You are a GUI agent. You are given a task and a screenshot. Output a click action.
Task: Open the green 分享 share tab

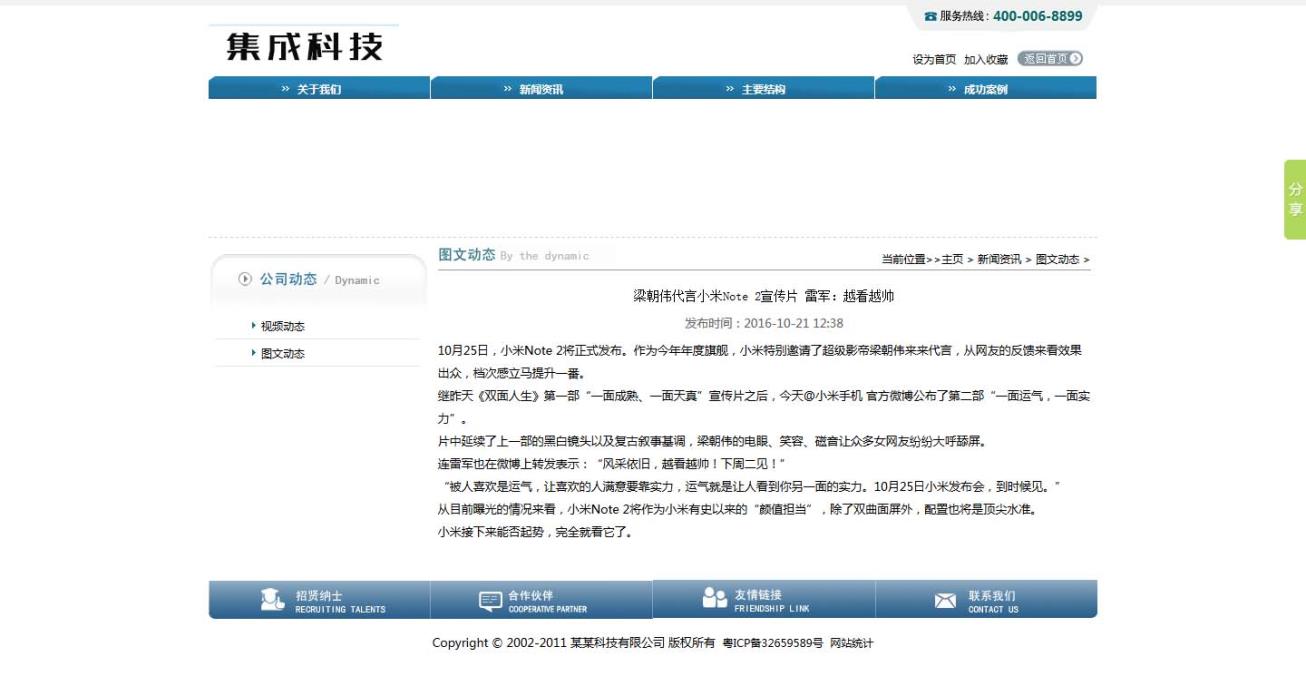click(1295, 199)
